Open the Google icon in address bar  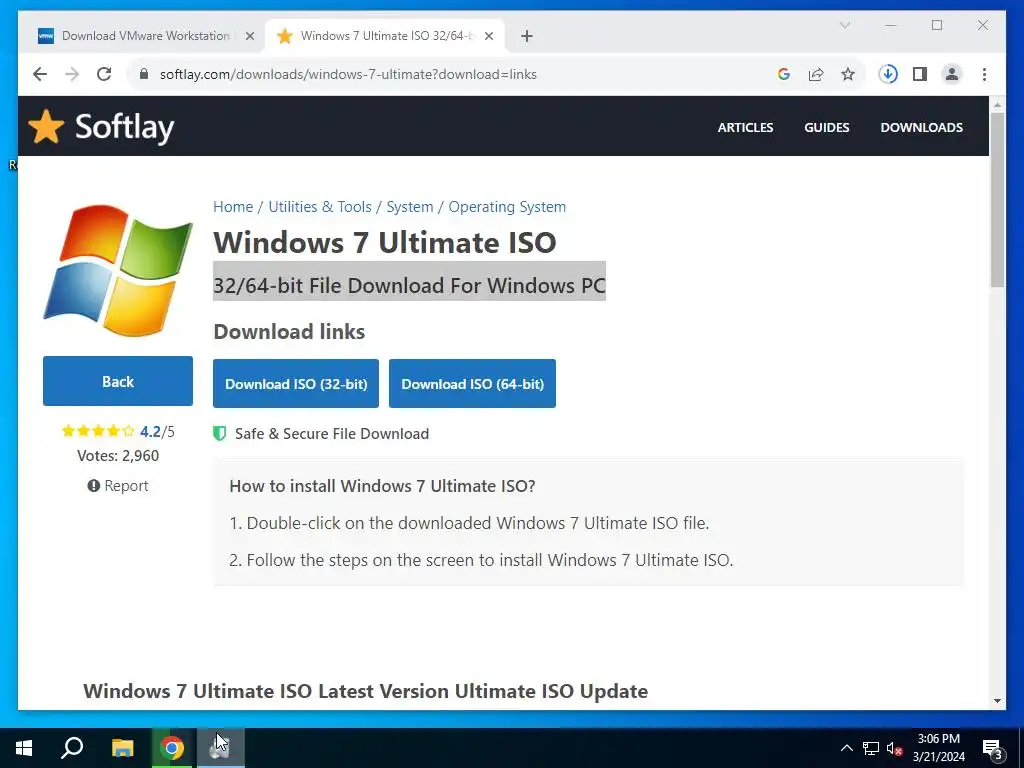click(x=784, y=74)
